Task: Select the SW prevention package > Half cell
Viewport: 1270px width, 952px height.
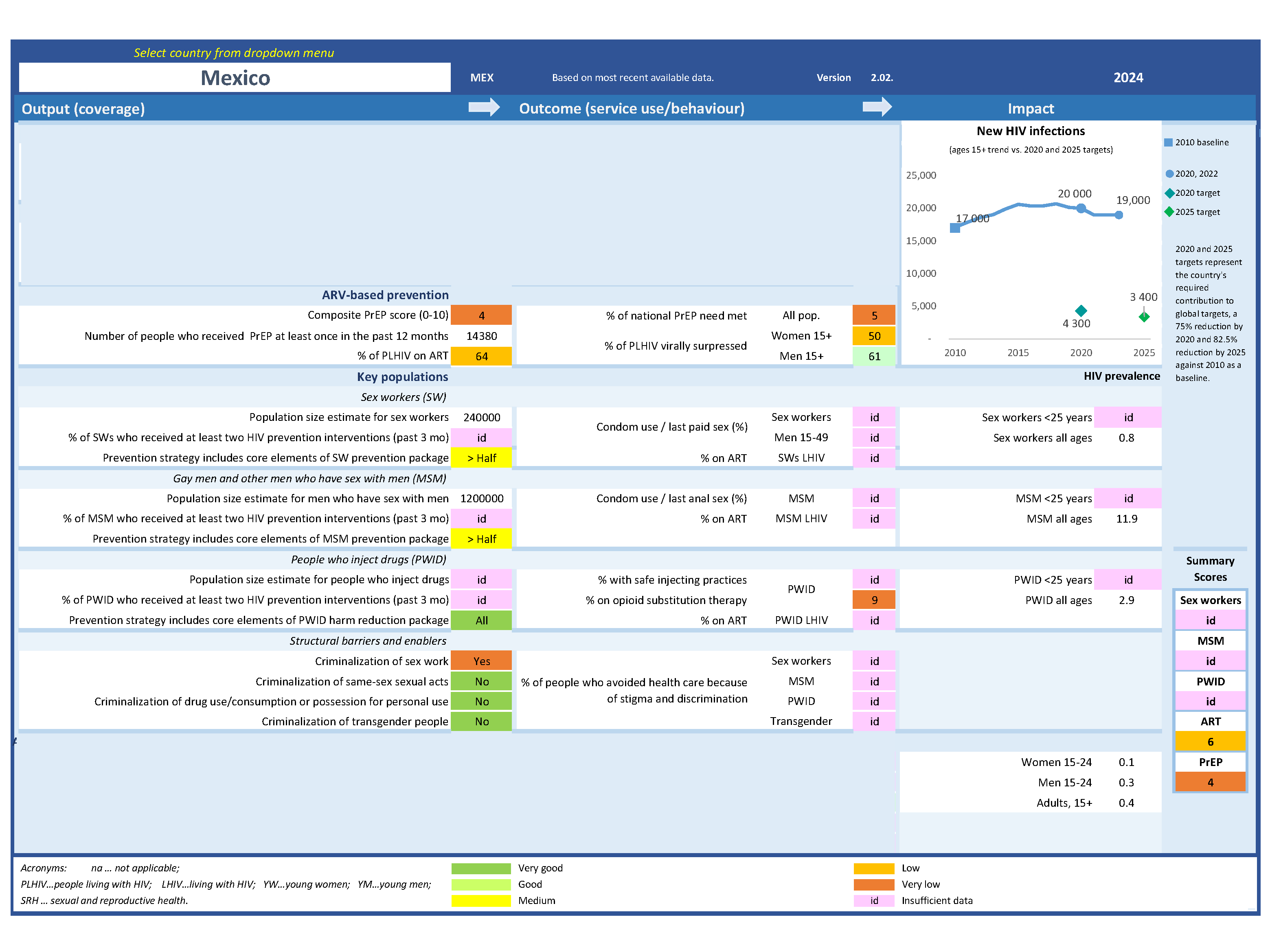Action: (481, 458)
